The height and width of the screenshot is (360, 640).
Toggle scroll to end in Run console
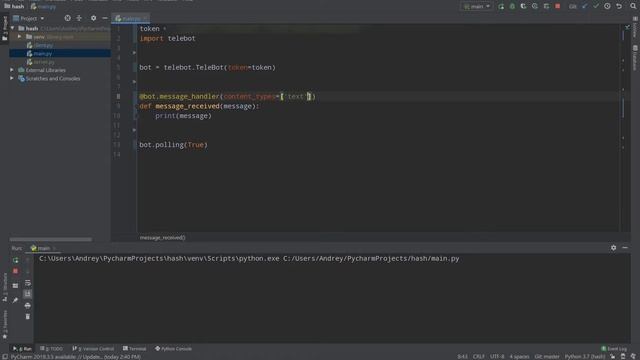click(x=28, y=294)
